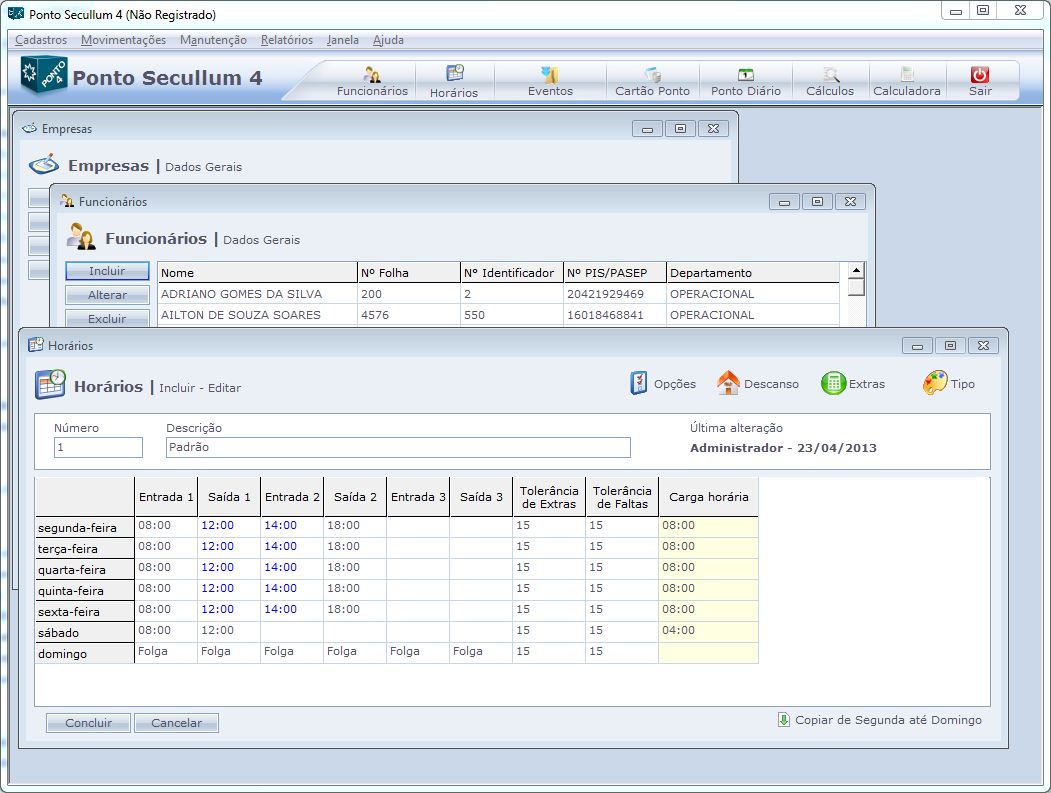This screenshot has height=793, width=1051.
Task: Click the Cancelar button
Action: coord(176,723)
